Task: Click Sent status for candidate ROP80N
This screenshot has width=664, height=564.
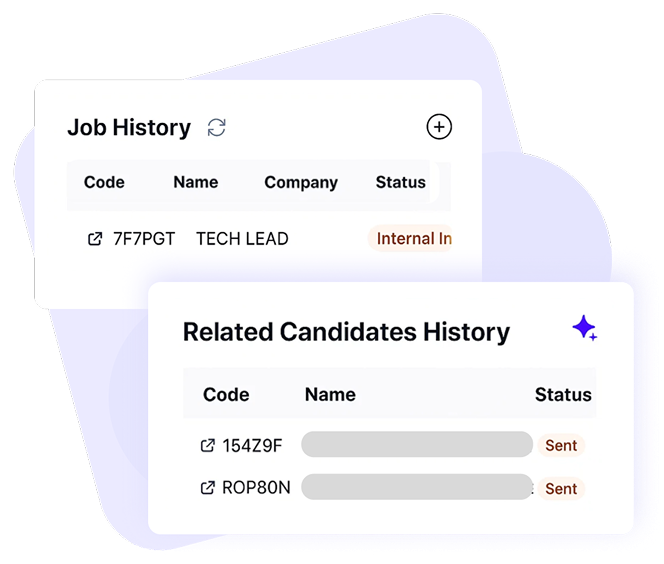Action: 561,488
